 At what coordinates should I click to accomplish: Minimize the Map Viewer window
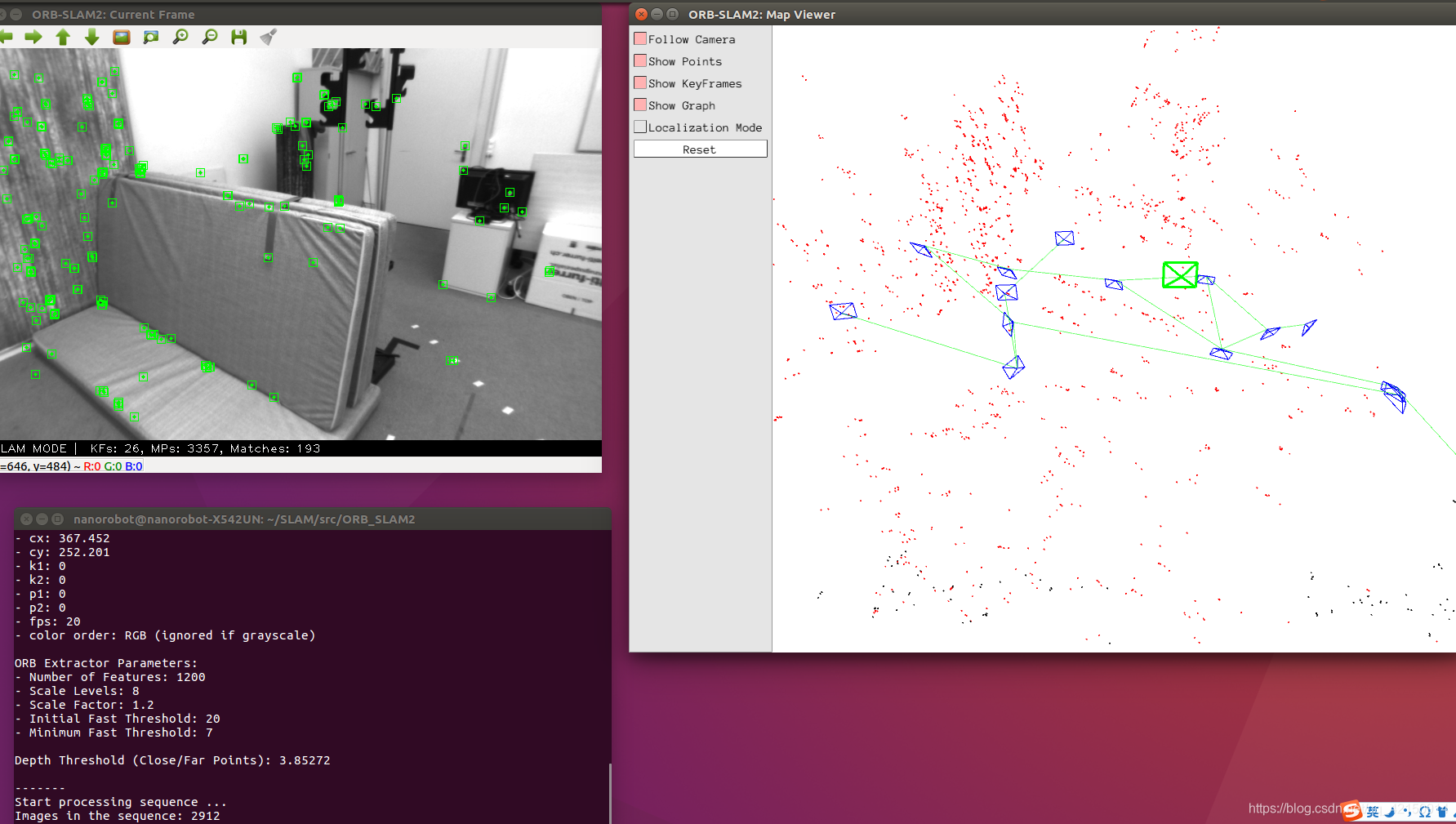point(657,14)
